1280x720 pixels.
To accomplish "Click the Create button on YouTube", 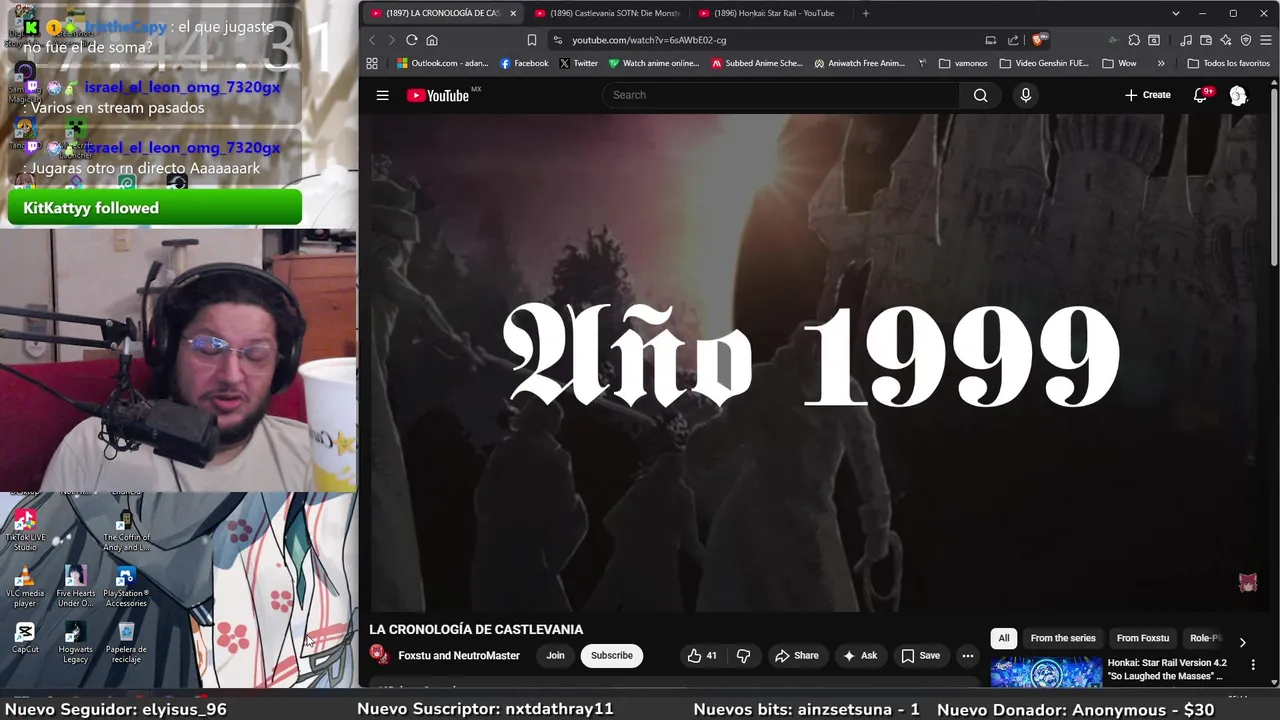I will (x=1147, y=95).
